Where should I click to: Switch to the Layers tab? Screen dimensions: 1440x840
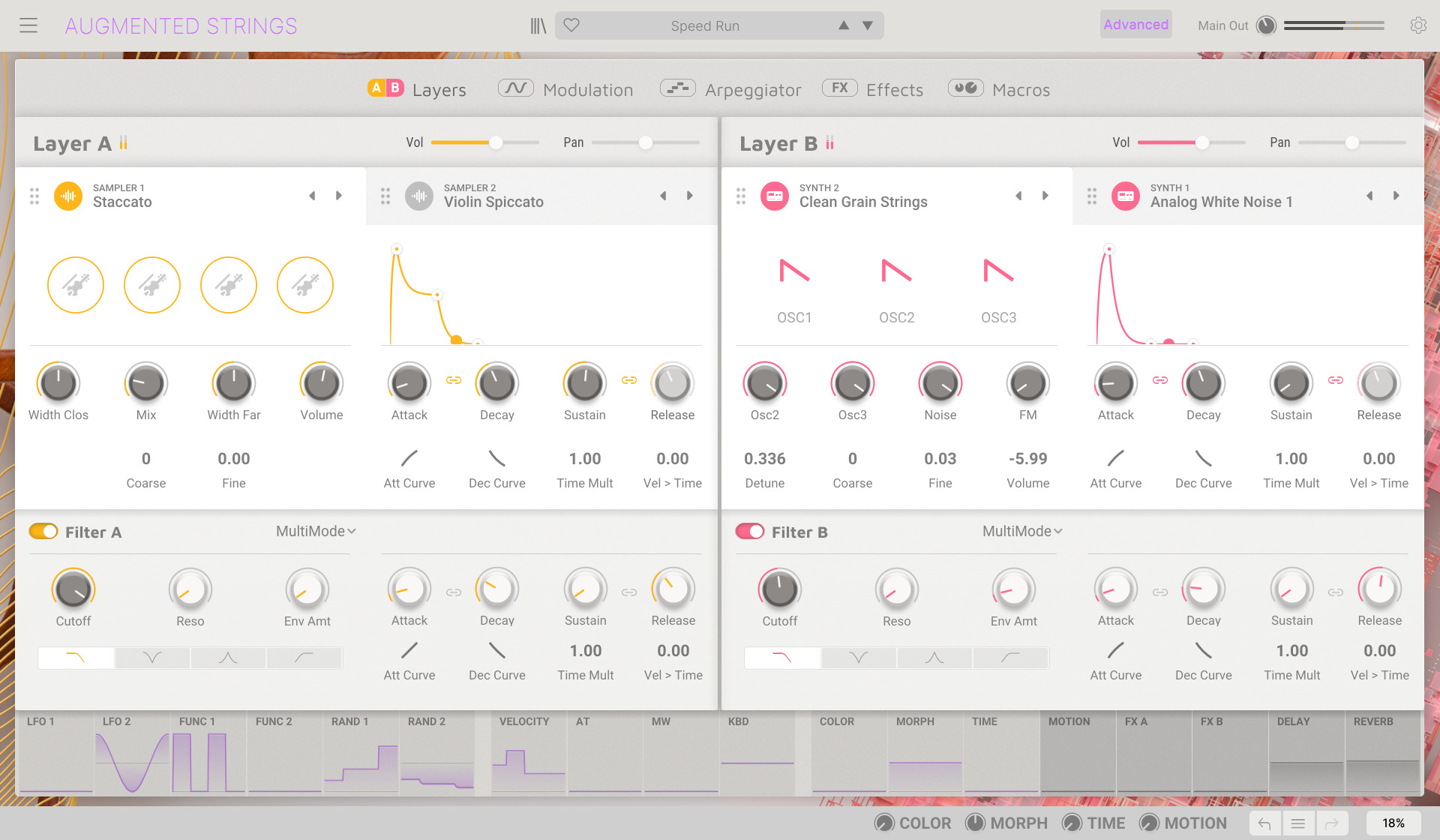pos(417,89)
